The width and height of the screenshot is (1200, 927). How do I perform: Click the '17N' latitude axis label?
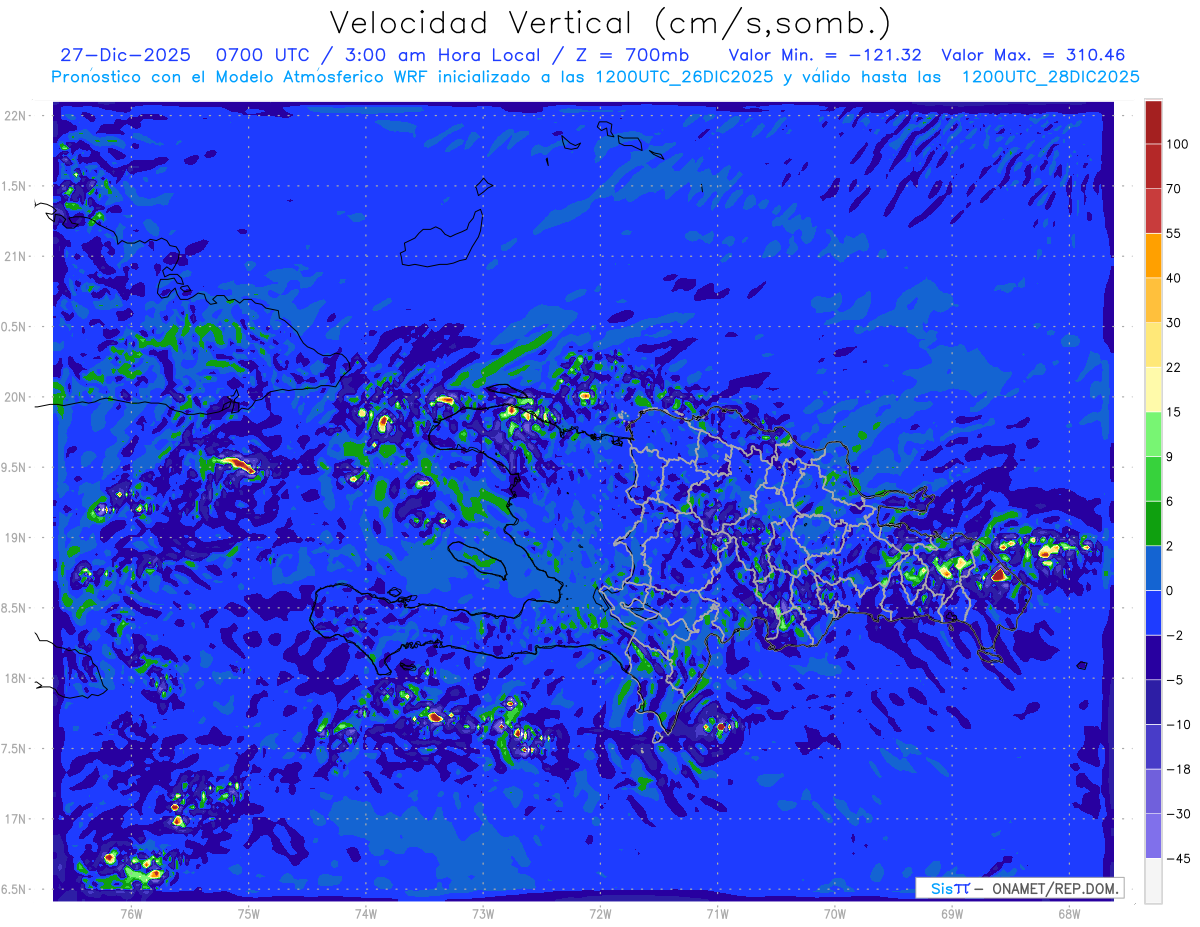(x=15, y=820)
